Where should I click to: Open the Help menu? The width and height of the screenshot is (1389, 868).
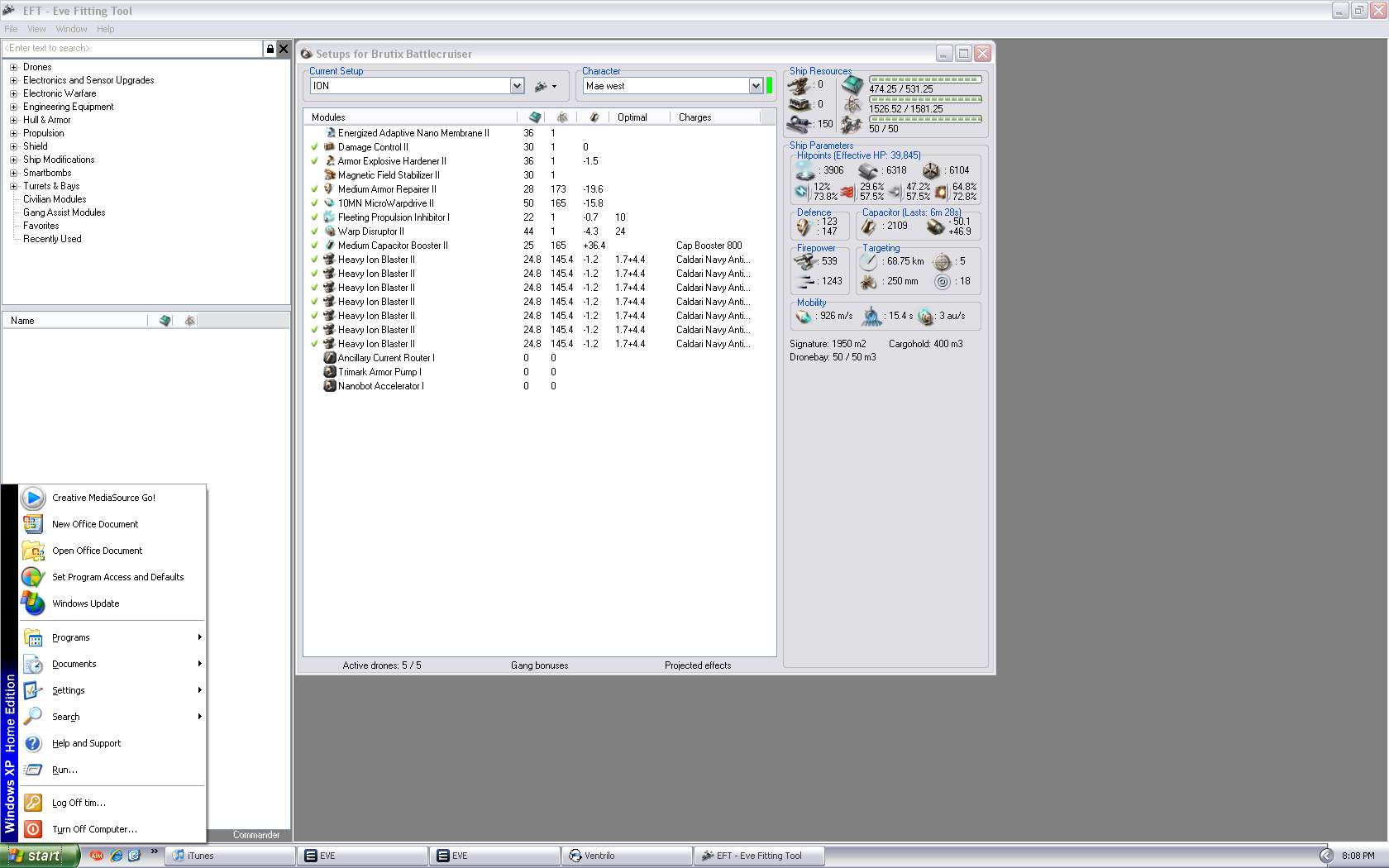coord(105,29)
